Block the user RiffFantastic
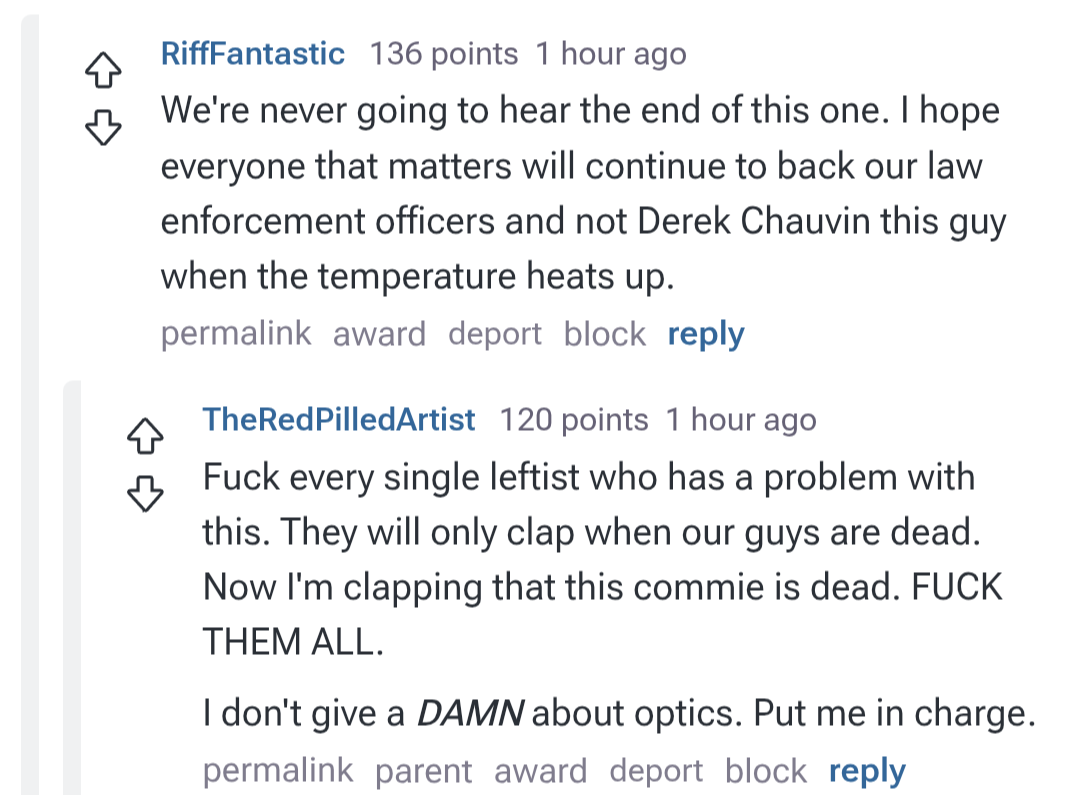The width and height of the screenshot is (1080, 795). coord(604,334)
